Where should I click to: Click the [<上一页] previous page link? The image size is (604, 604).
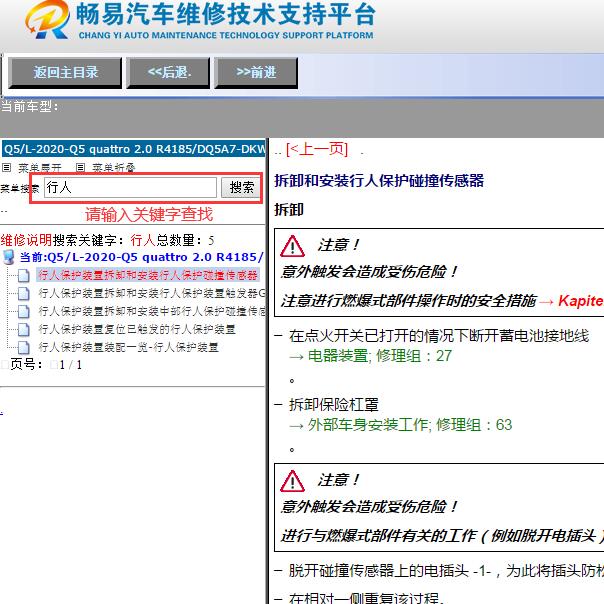[x=317, y=149]
